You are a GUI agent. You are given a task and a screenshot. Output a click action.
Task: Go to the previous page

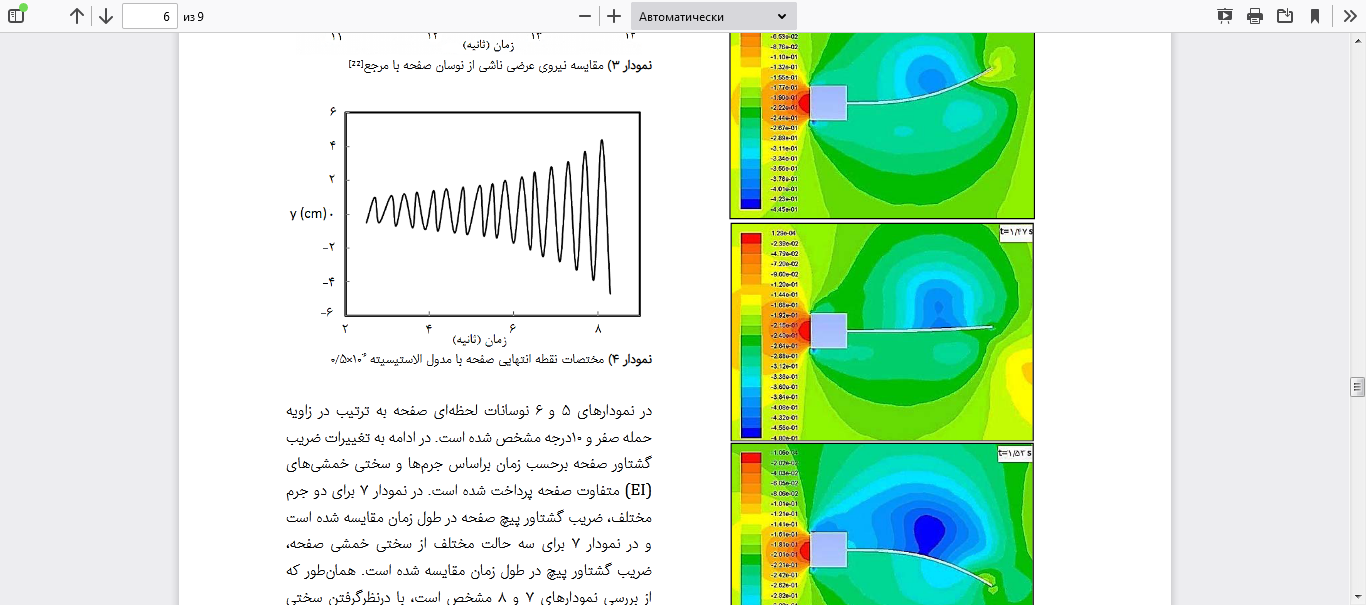77,16
